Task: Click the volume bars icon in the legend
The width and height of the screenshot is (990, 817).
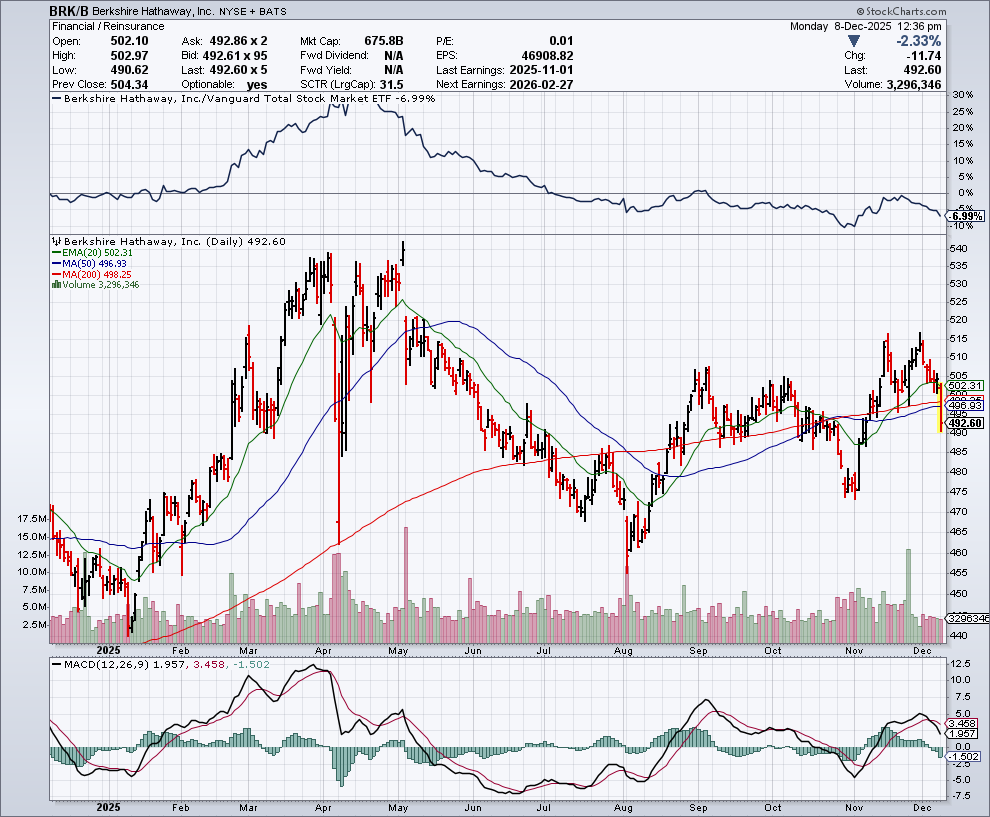Action: click(x=55, y=285)
